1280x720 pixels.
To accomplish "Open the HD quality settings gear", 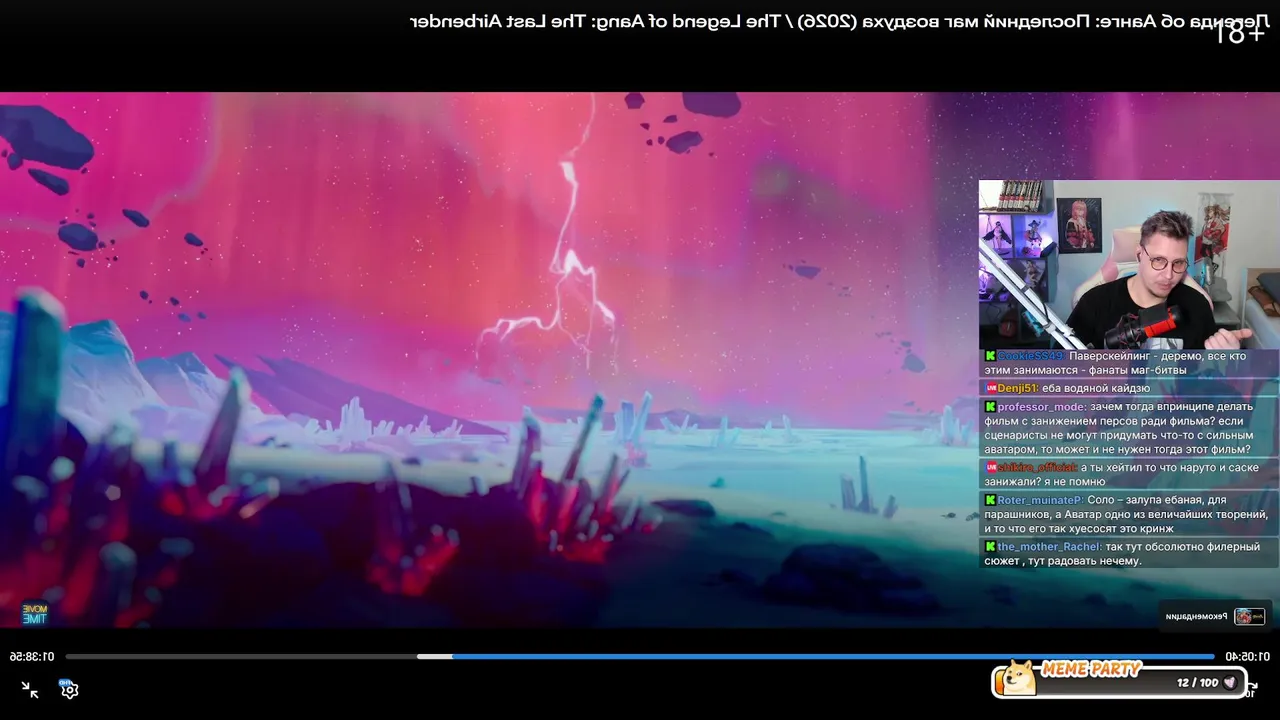I will coord(68,689).
